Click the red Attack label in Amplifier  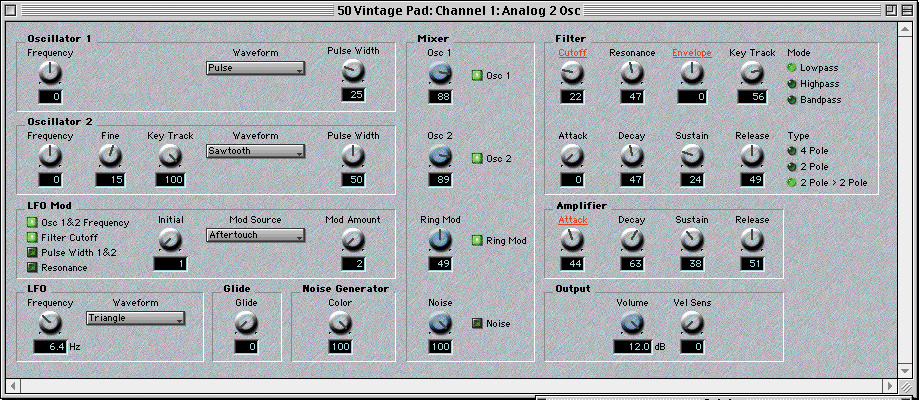pos(572,220)
